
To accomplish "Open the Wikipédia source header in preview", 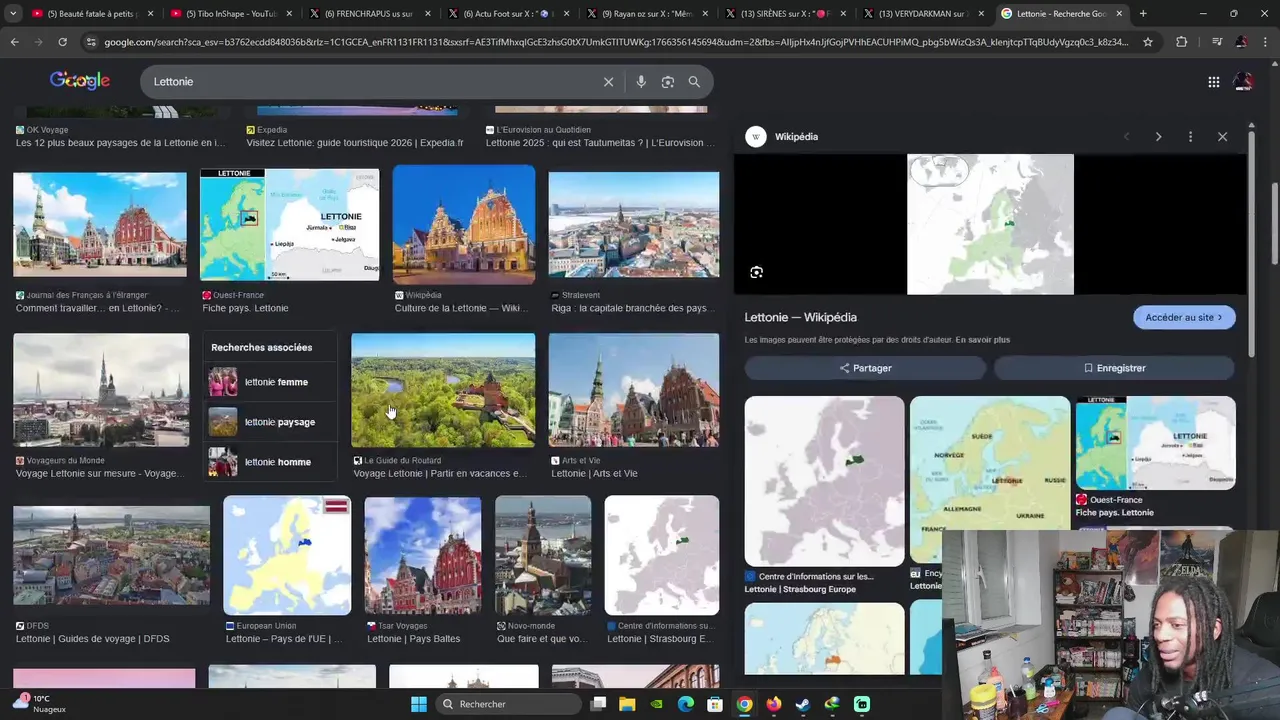I will (782, 137).
